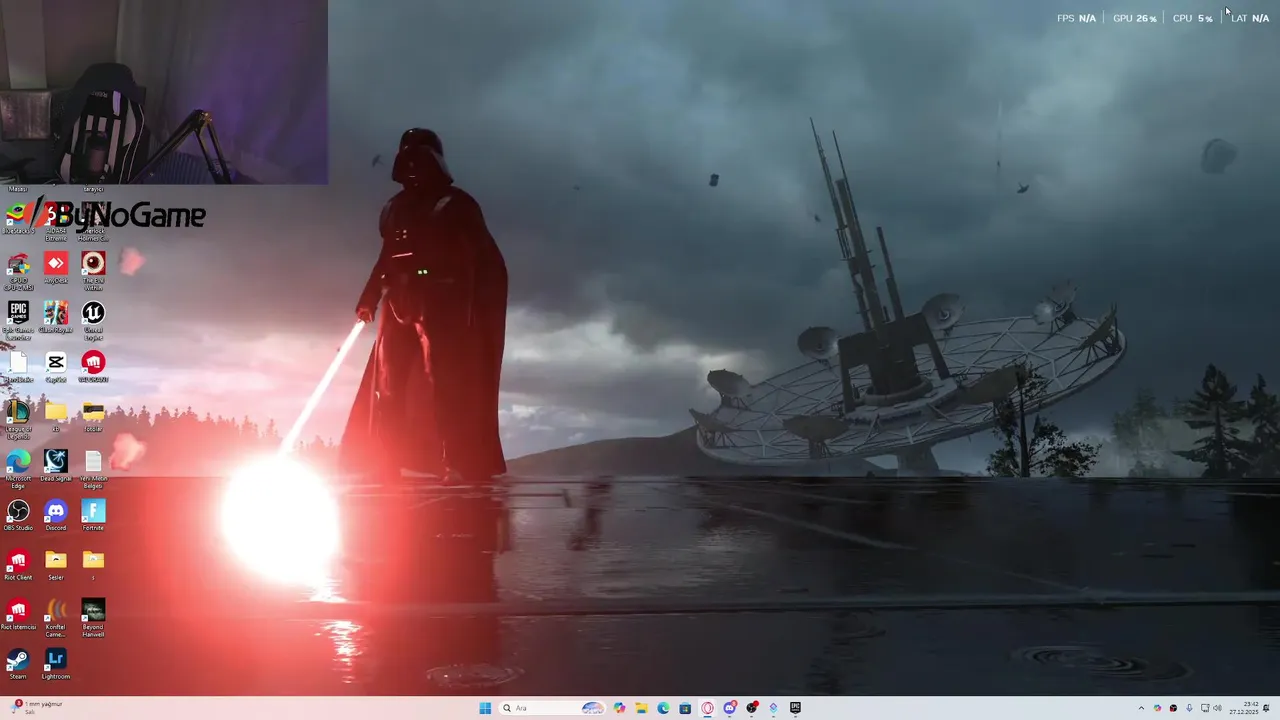Viewport: 1280px width, 720px height.
Task: Select the Konfitel Camera desktop shortcut
Action: pyautogui.click(x=56, y=617)
